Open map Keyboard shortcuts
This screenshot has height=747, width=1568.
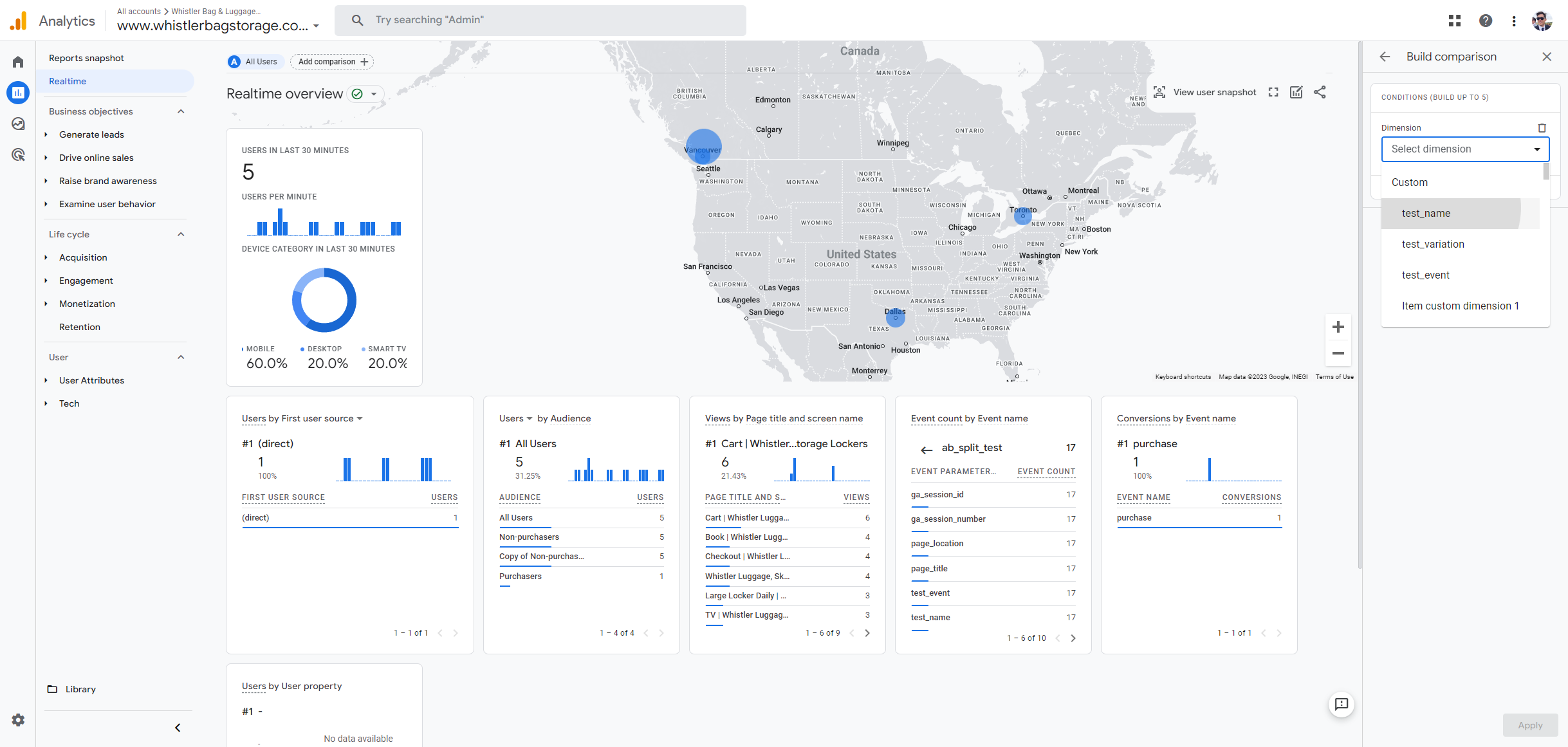coord(1183,377)
